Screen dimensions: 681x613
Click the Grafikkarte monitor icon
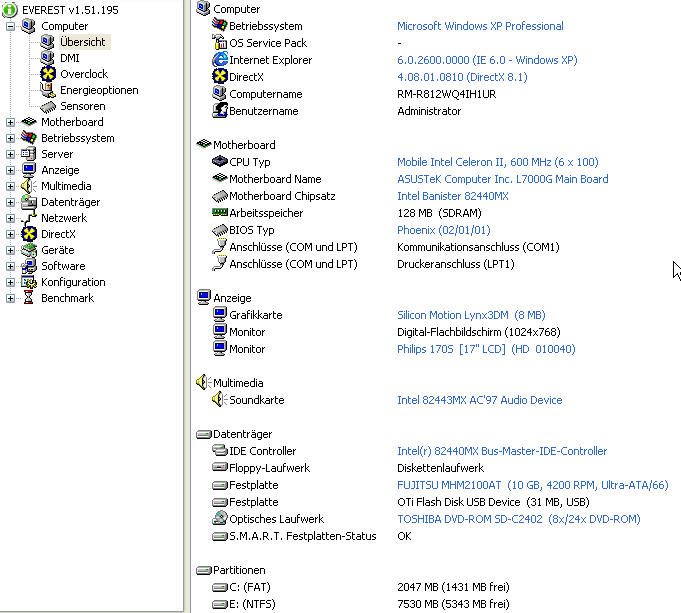[220, 314]
